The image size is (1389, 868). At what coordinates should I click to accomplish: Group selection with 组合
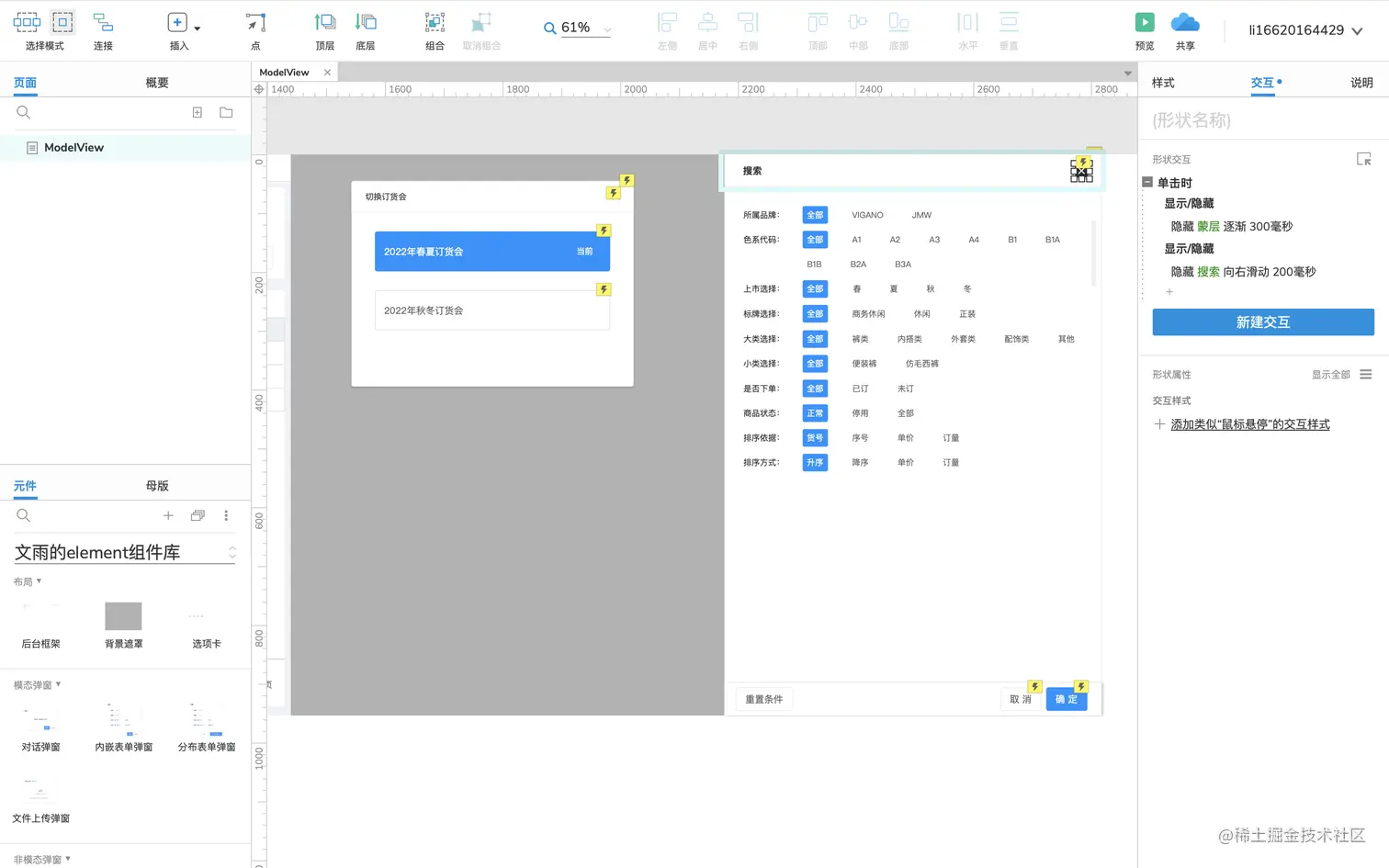[435, 22]
